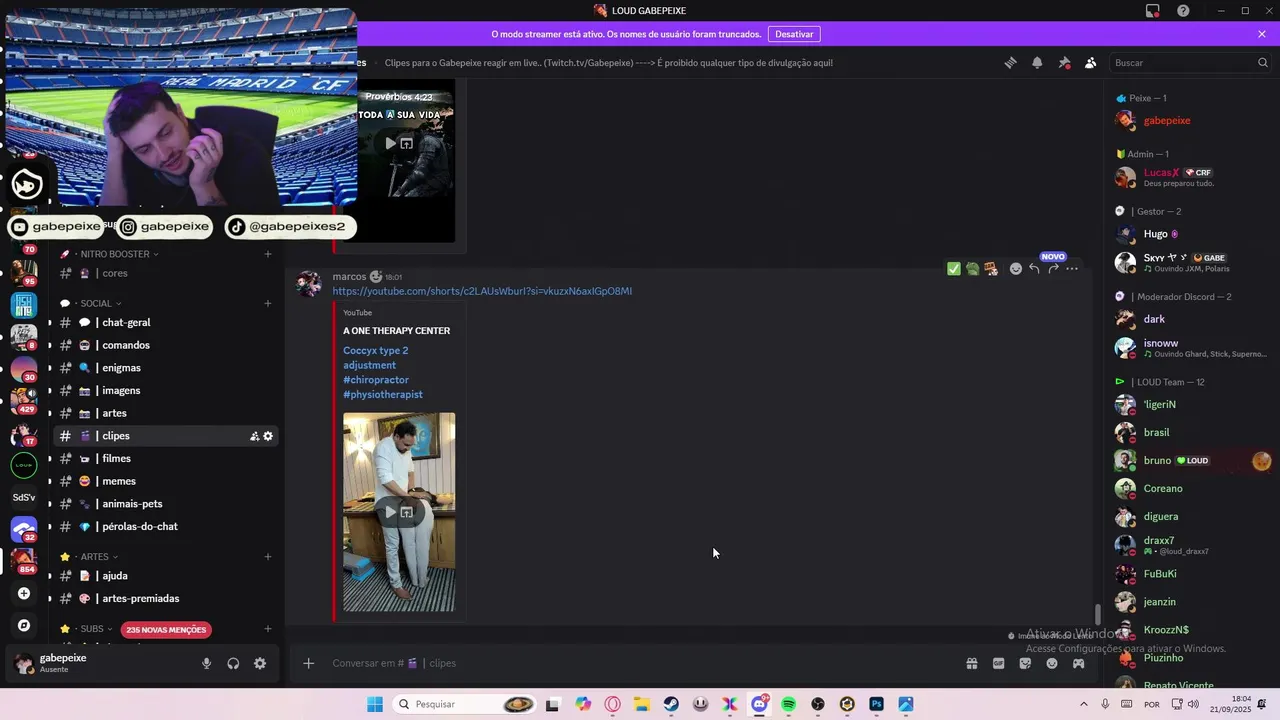Open notification settings bell icon
Image resolution: width=1280 pixels, height=720 pixels.
tap(1037, 63)
